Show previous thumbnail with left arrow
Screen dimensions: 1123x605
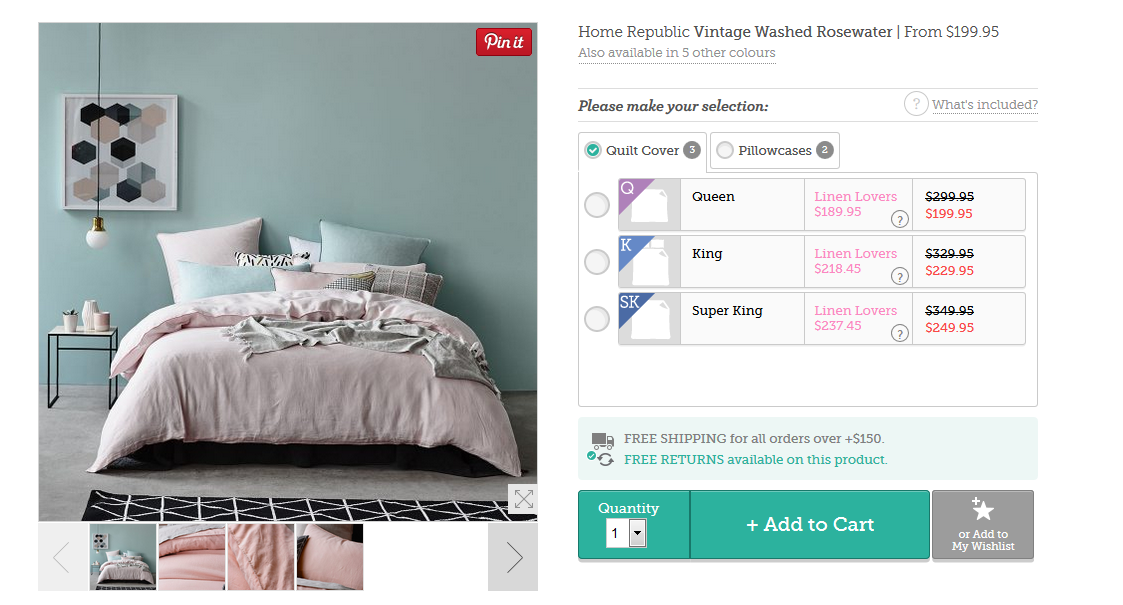click(x=63, y=557)
